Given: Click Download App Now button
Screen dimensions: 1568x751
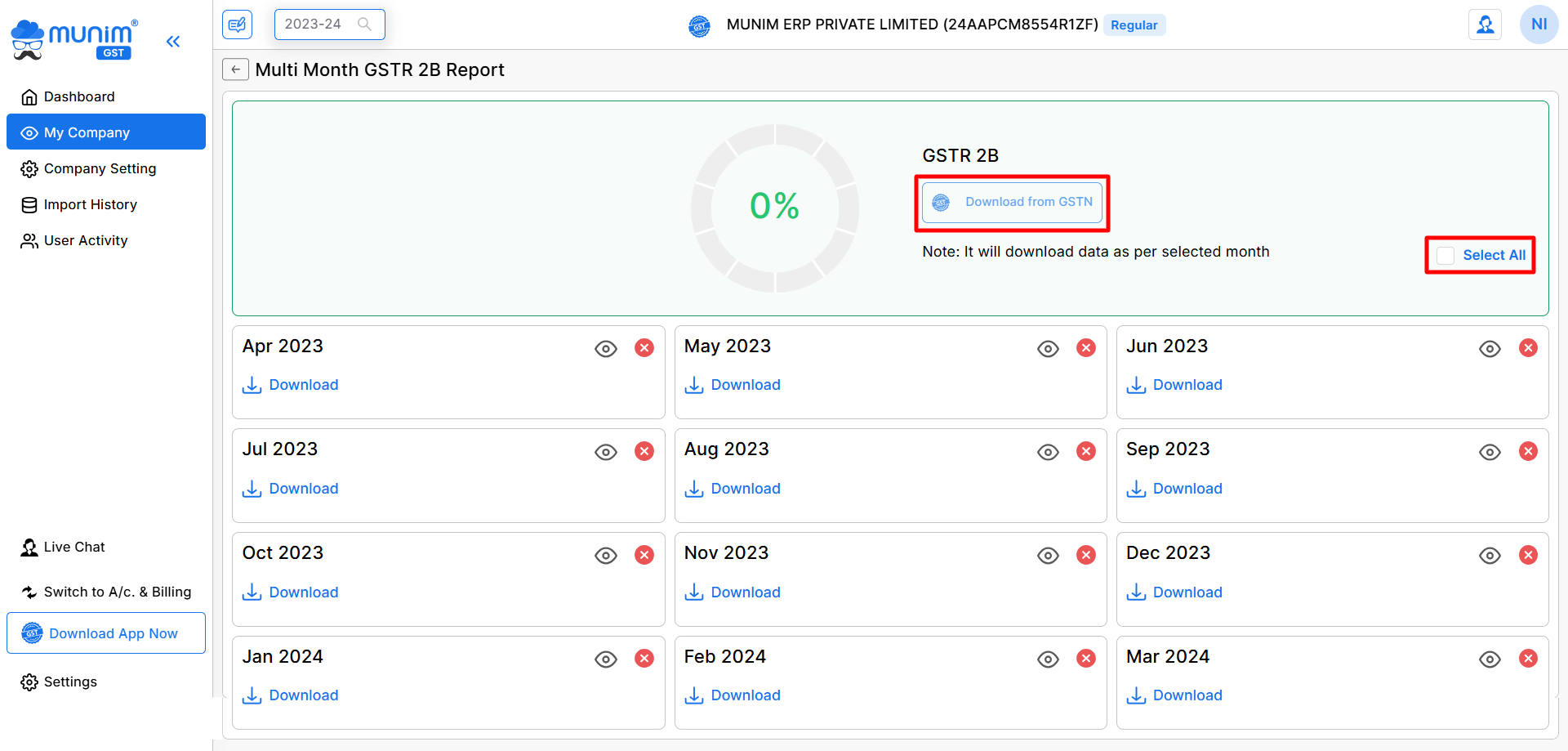Looking at the screenshot, I should click(x=106, y=633).
